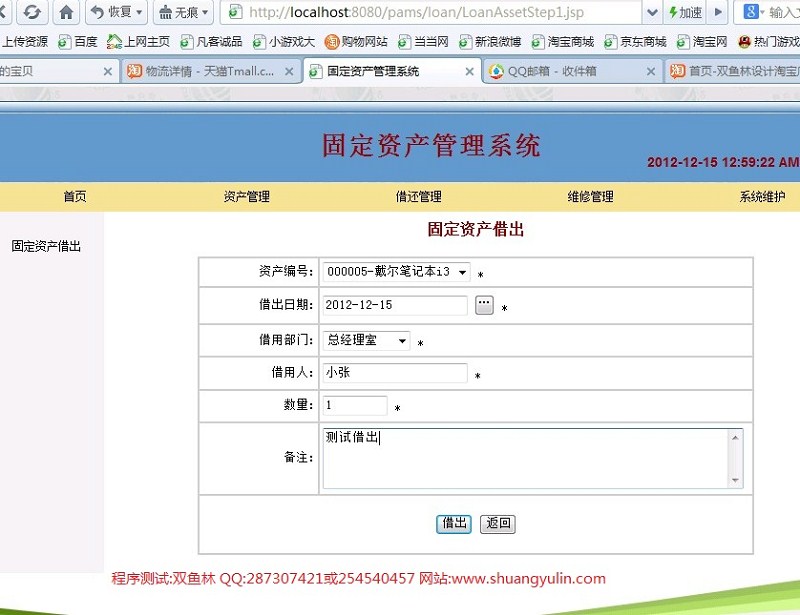Click the 固定资产借出 sidebar link
This screenshot has height=615, width=800.
46,247
